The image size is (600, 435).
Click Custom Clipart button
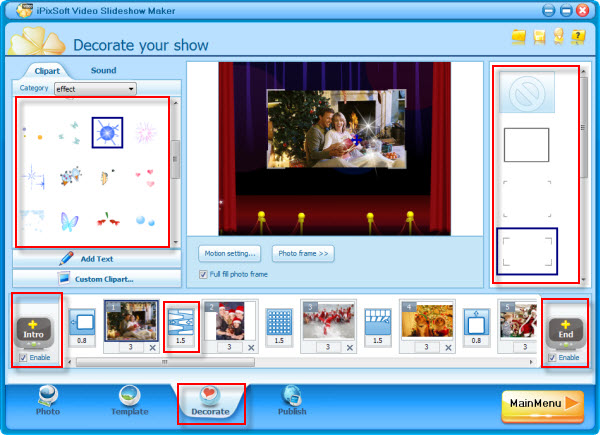[x=97, y=279]
